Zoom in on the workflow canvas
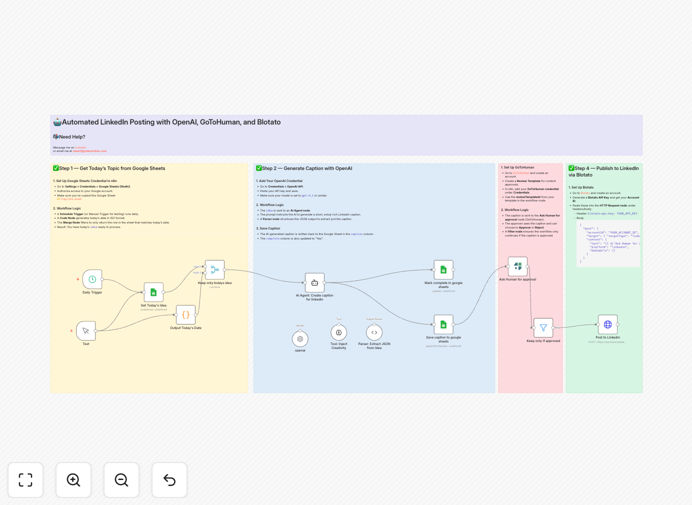Viewport: 692px width, 505px height. (73, 480)
